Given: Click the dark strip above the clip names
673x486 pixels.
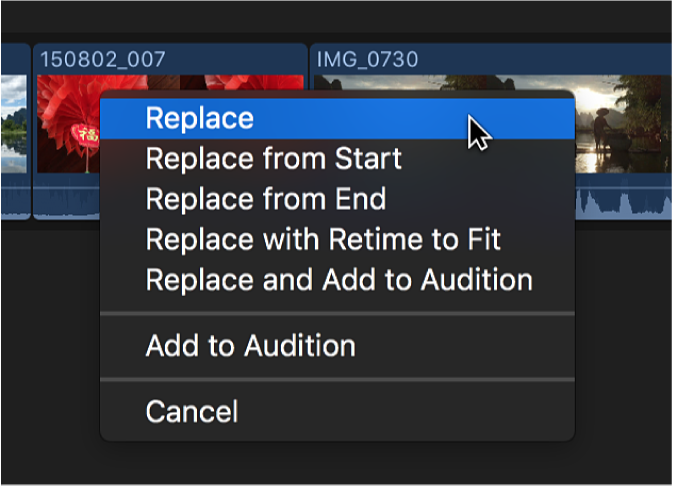Looking at the screenshot, I should pos(336,20).
